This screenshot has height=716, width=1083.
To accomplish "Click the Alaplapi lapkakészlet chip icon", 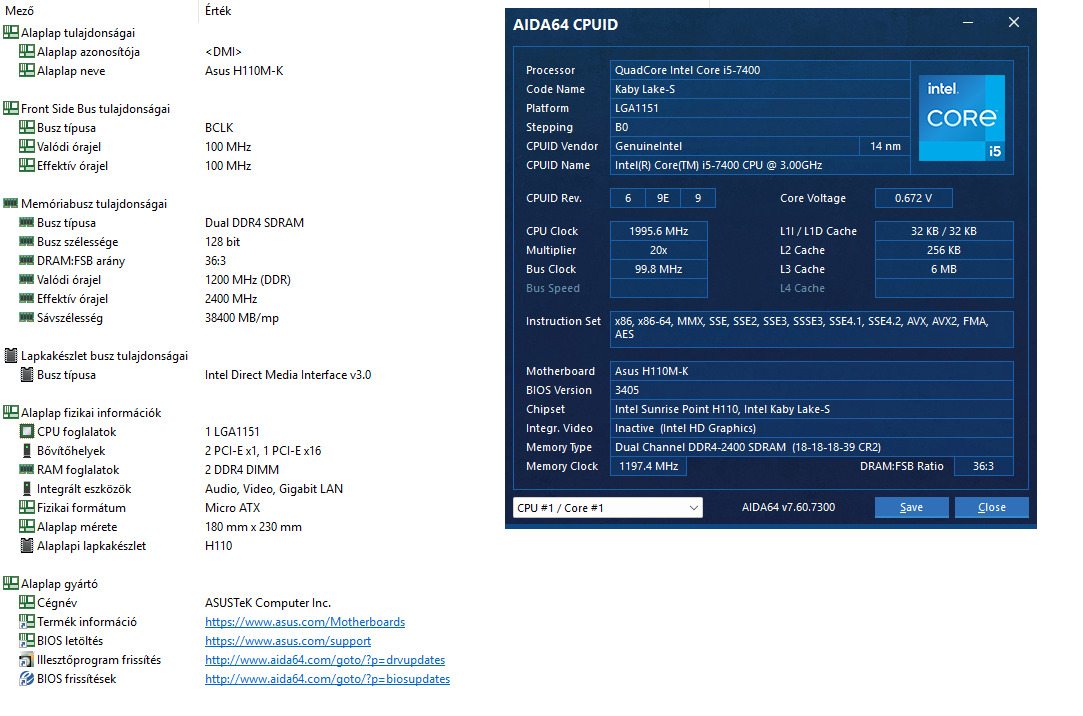I will (27, 545).
